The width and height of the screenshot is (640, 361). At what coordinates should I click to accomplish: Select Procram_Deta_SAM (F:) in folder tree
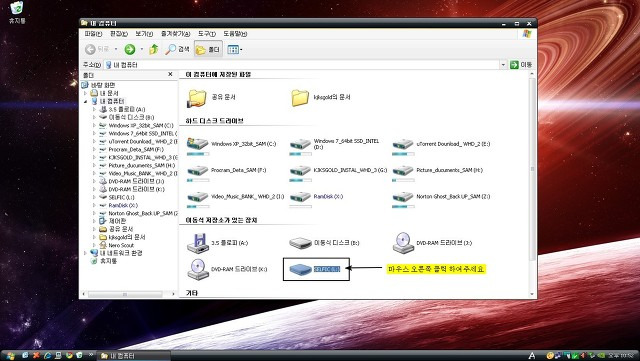(x=136, y=149)
